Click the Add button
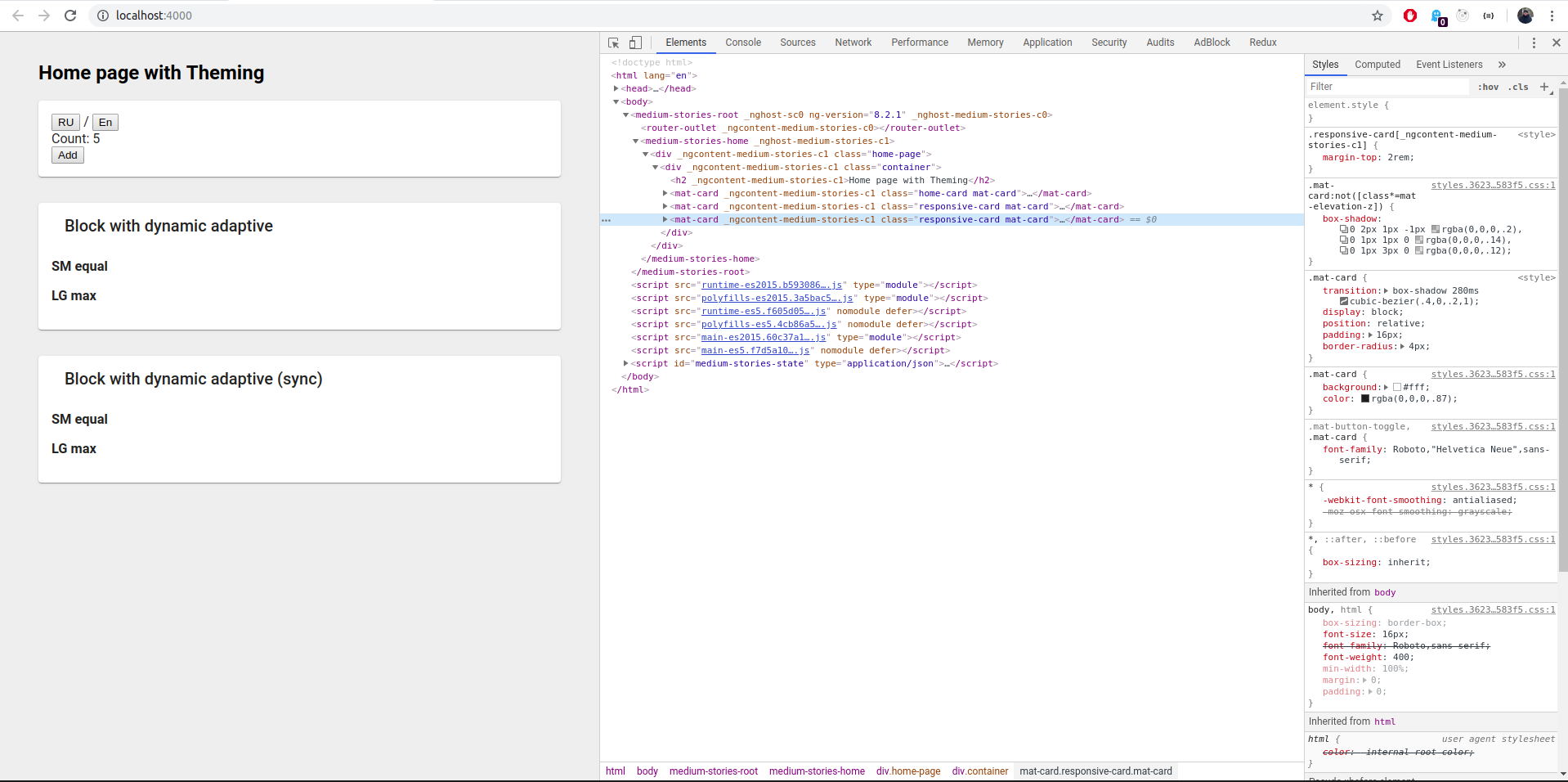Viewport: 1568px width, 782px height. [x=68, y=155]
